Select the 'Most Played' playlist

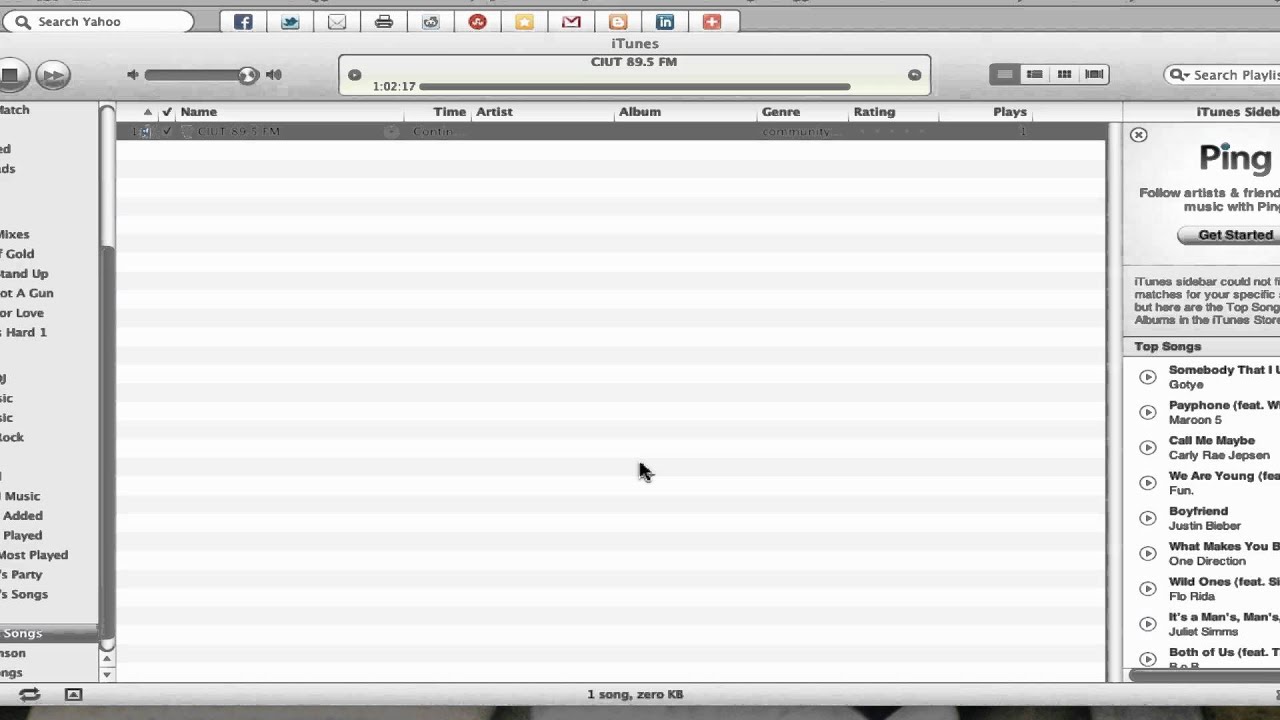coord(34,555)
